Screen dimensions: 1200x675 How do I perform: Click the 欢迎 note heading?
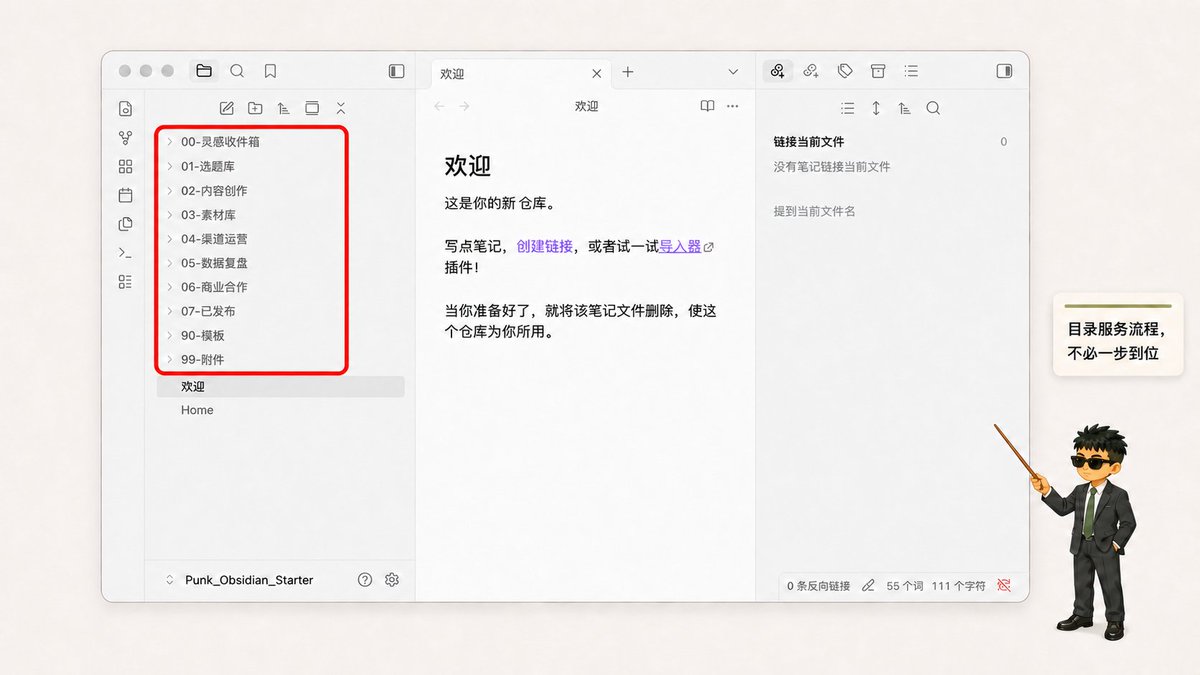(x=468, y=165)
